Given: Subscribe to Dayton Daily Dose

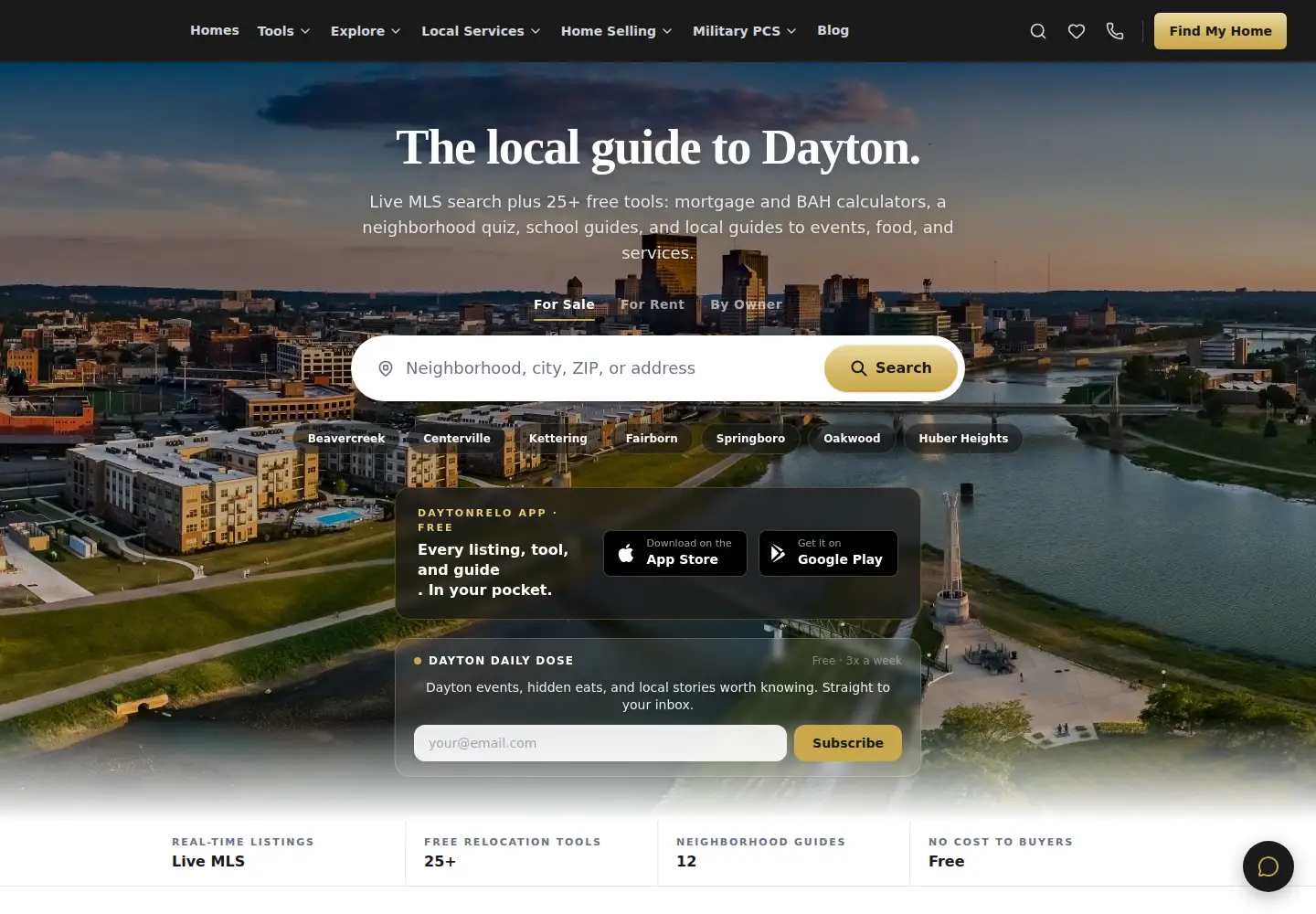Looking at the screenshot, I should (x=848, y=743).
